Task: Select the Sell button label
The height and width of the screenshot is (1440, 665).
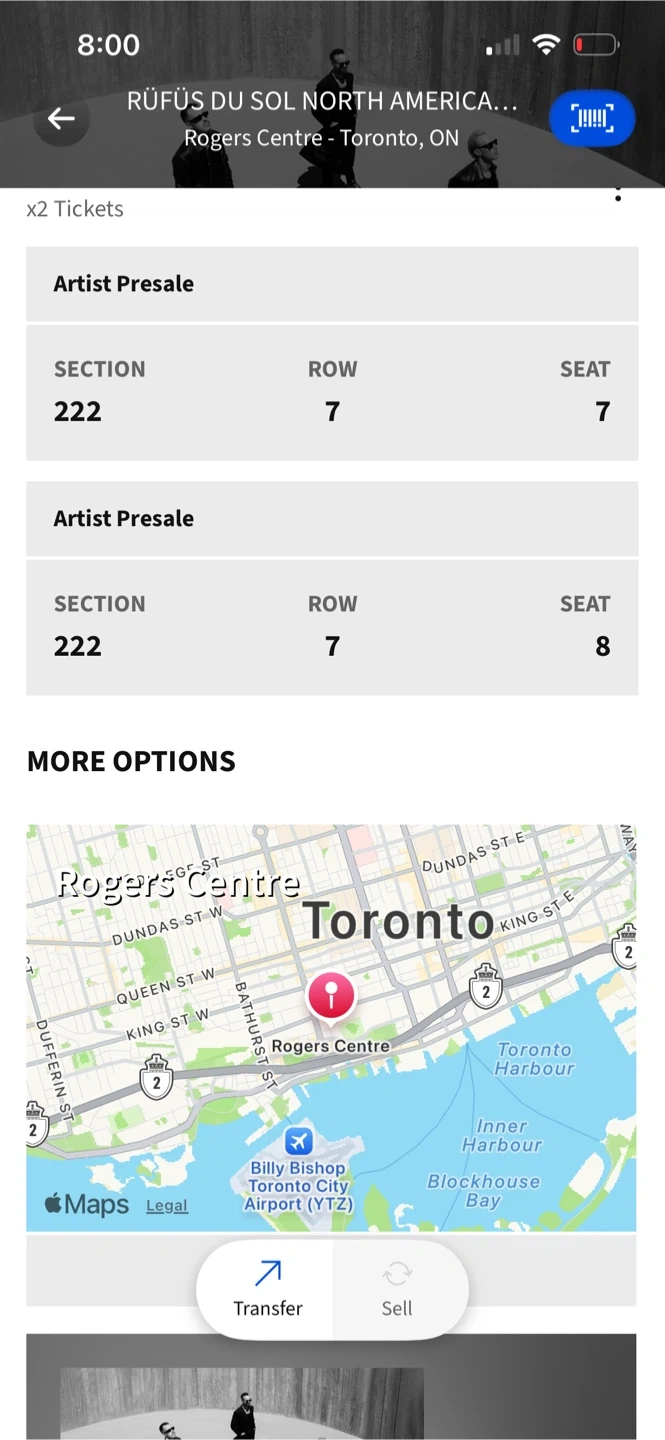Action: [x=397, y=1308]
